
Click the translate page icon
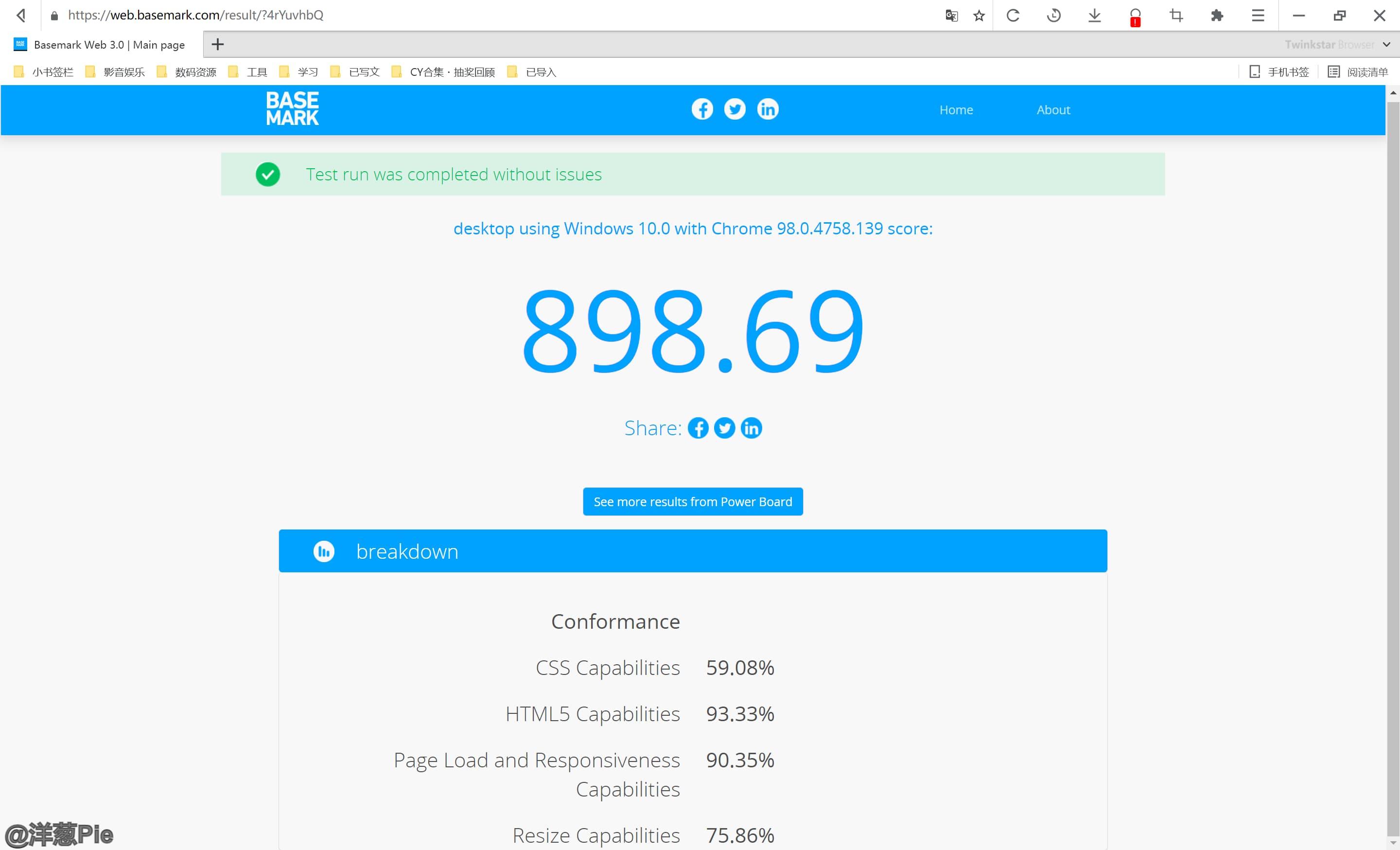point(951,16)
